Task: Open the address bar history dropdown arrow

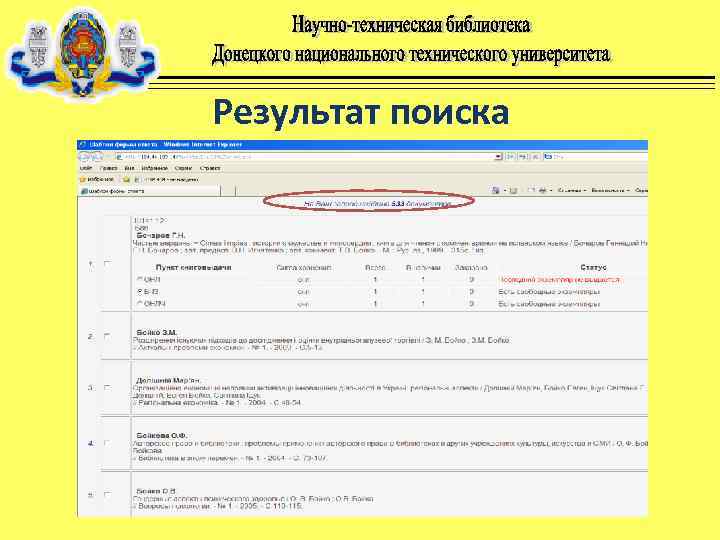Action: pyautogui.click(x=499, y=157)
